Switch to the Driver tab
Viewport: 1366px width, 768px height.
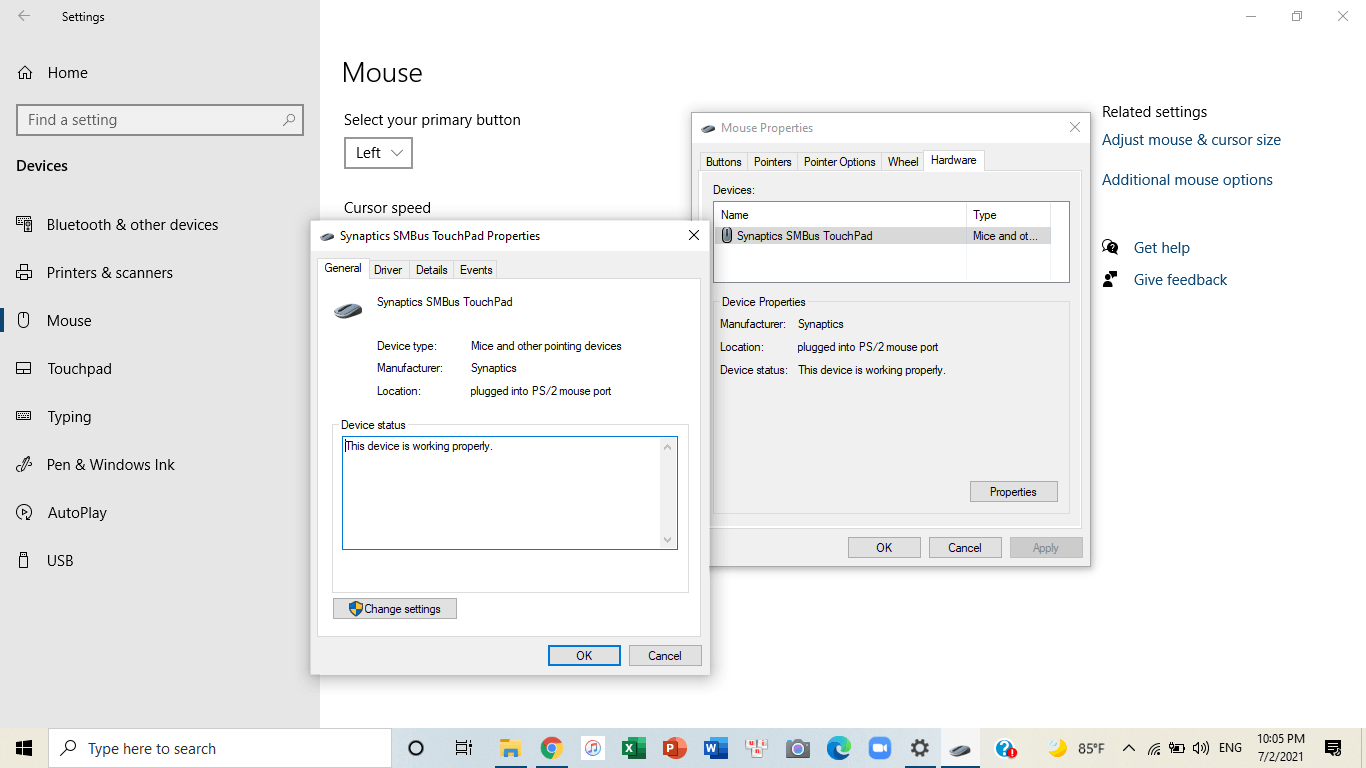tap(388, 269)
